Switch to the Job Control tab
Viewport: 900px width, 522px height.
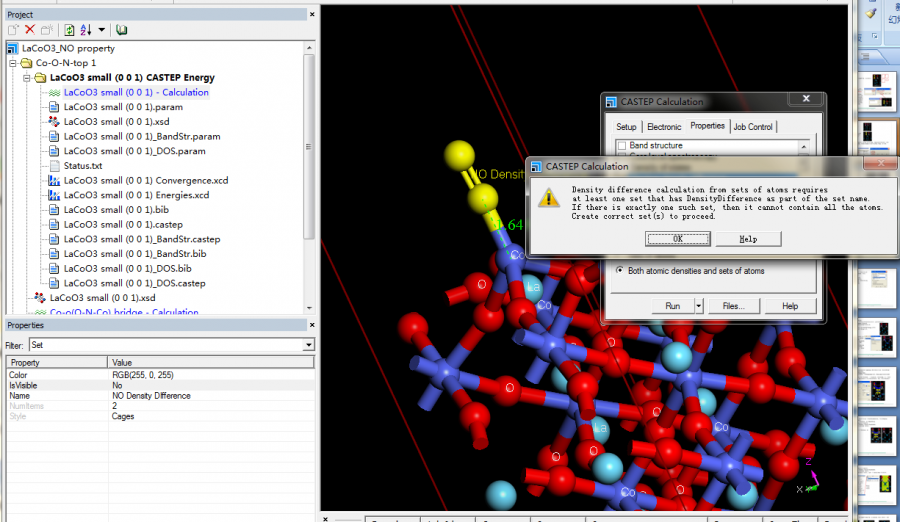753,127
